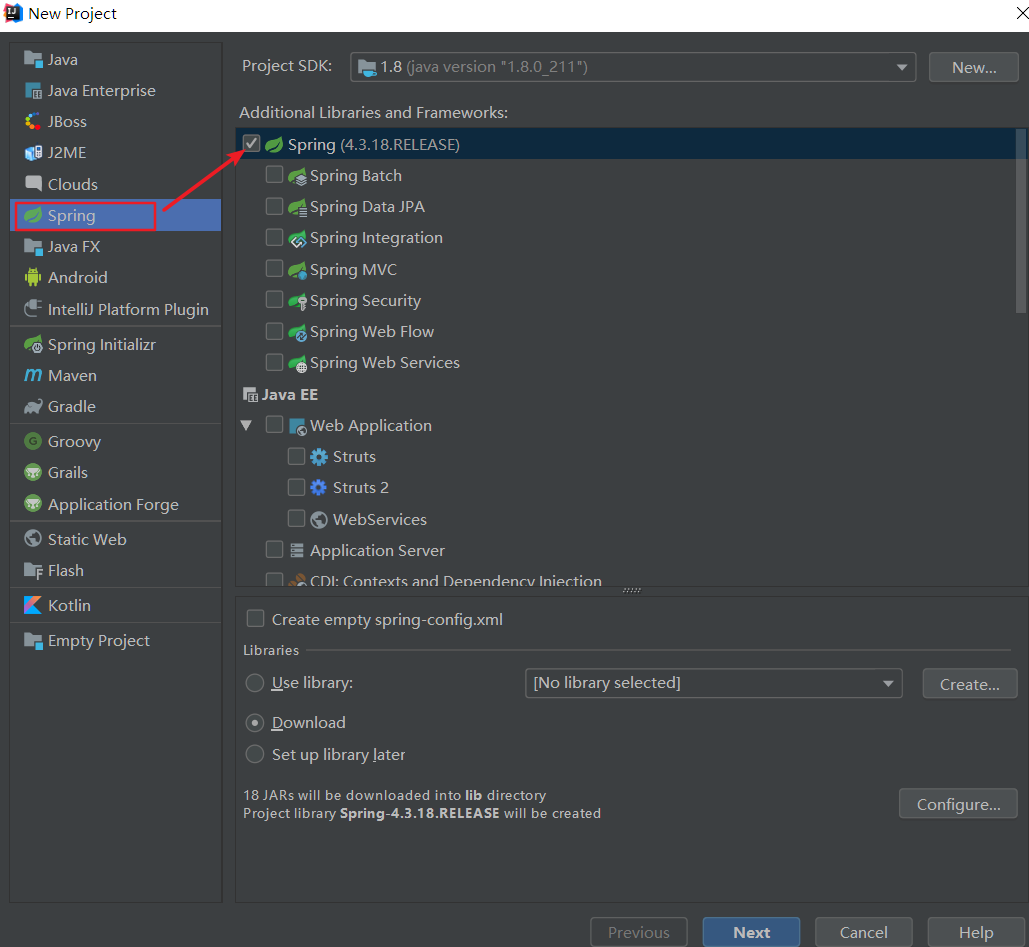Collapse the Web Application tree node
This screenshot has width=1029, height=947.
[247, 425]
